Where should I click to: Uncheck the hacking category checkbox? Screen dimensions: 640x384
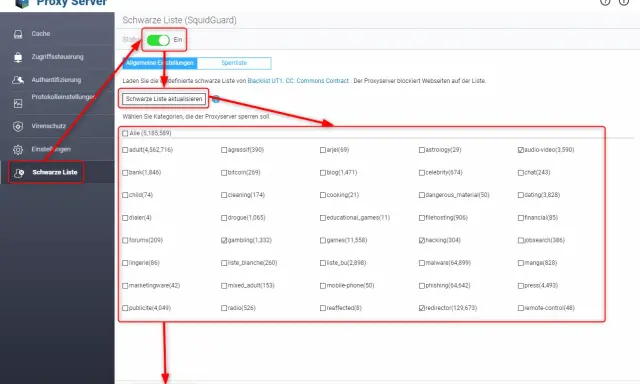[422, 240]
